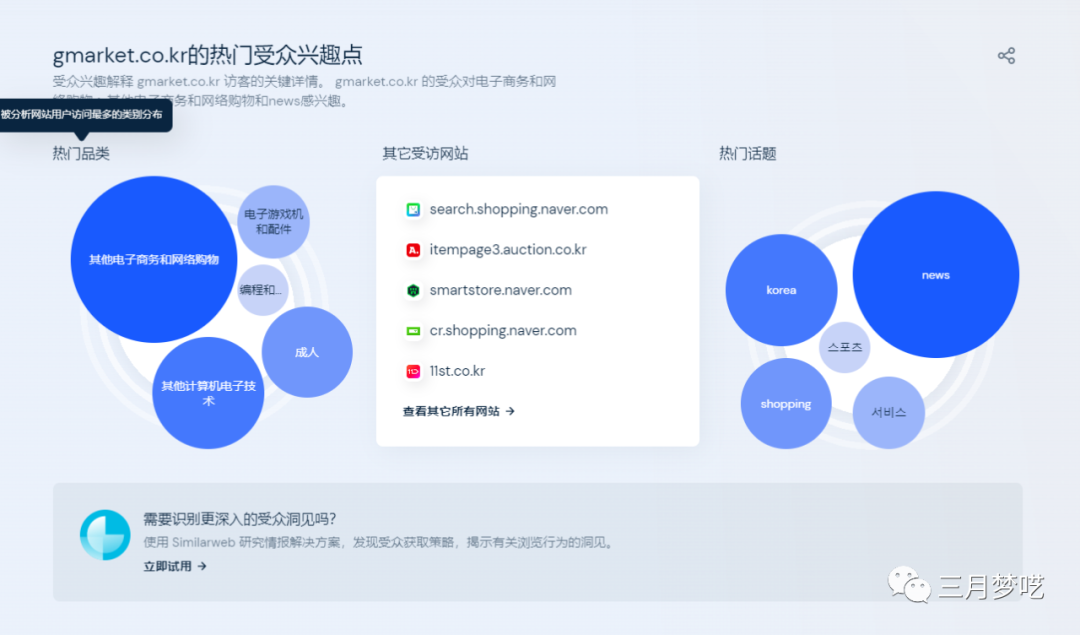The width and height of the screenshot is (1080, 635).
Task: Select the 成人 category bubble
Action: point(307,352)
